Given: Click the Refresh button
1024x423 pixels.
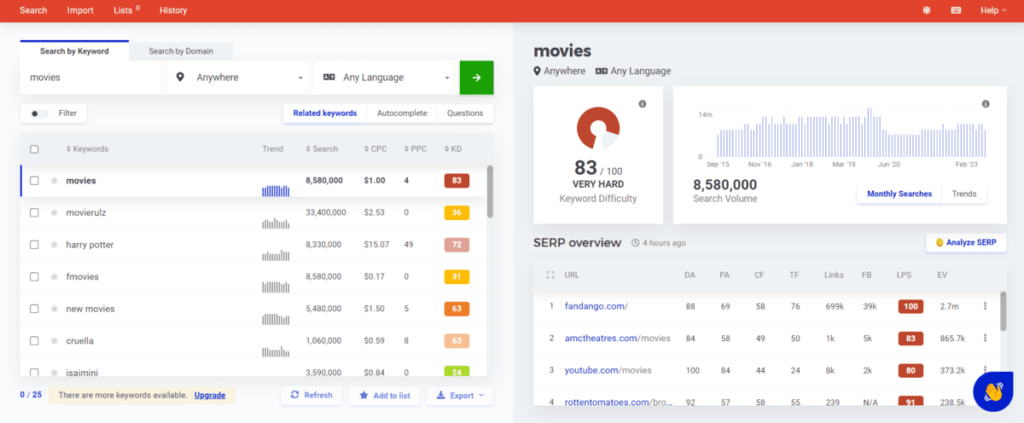Looking at the screenshot, I should point(312,396).
